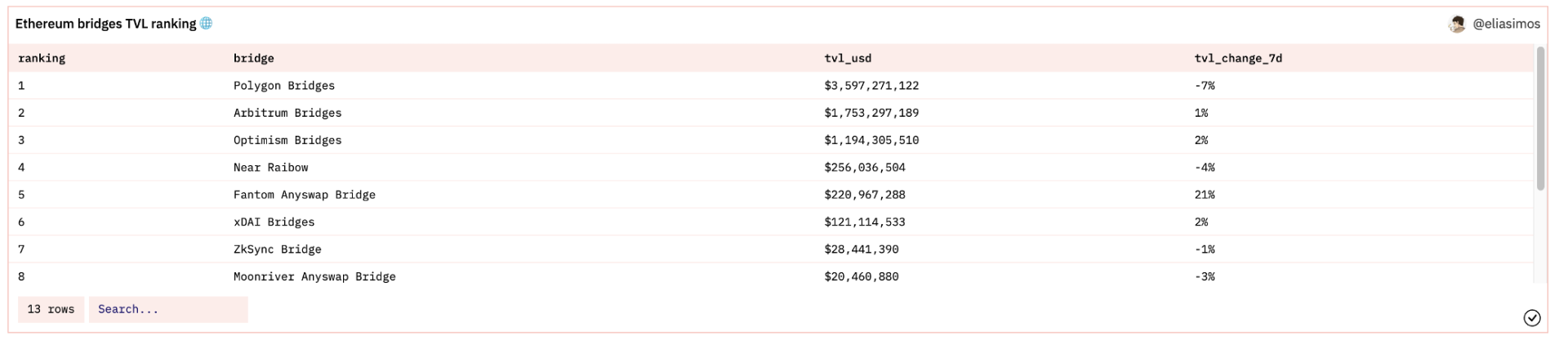1568x350 pixels.
Task: Click the ZkSync Bridge TVL value $28,441,390
Action: (861, 249)
